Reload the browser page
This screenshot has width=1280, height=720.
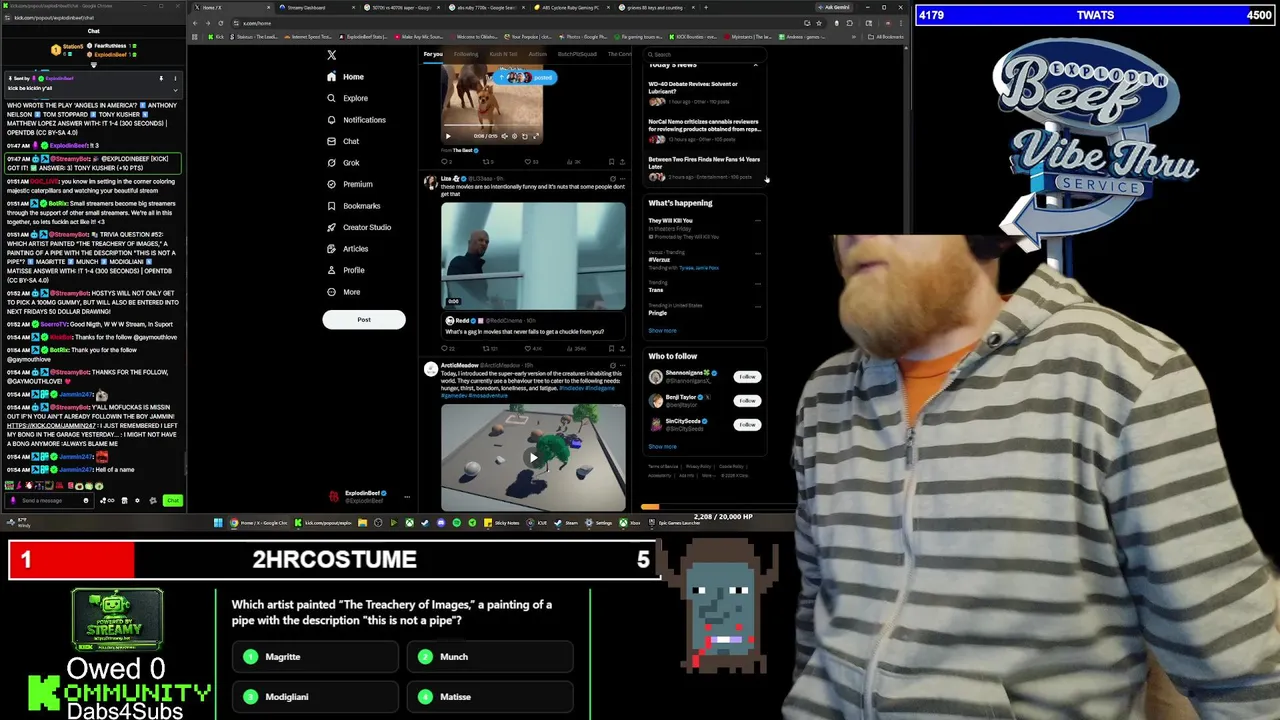(221, 23)
